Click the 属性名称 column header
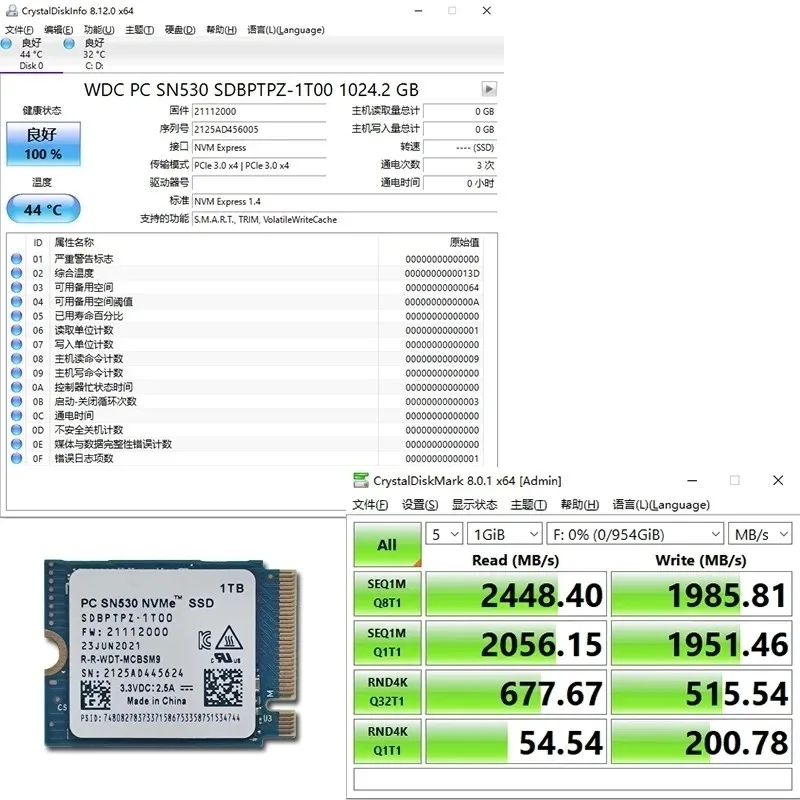This screenshot has height=800, width=800. 74,242
